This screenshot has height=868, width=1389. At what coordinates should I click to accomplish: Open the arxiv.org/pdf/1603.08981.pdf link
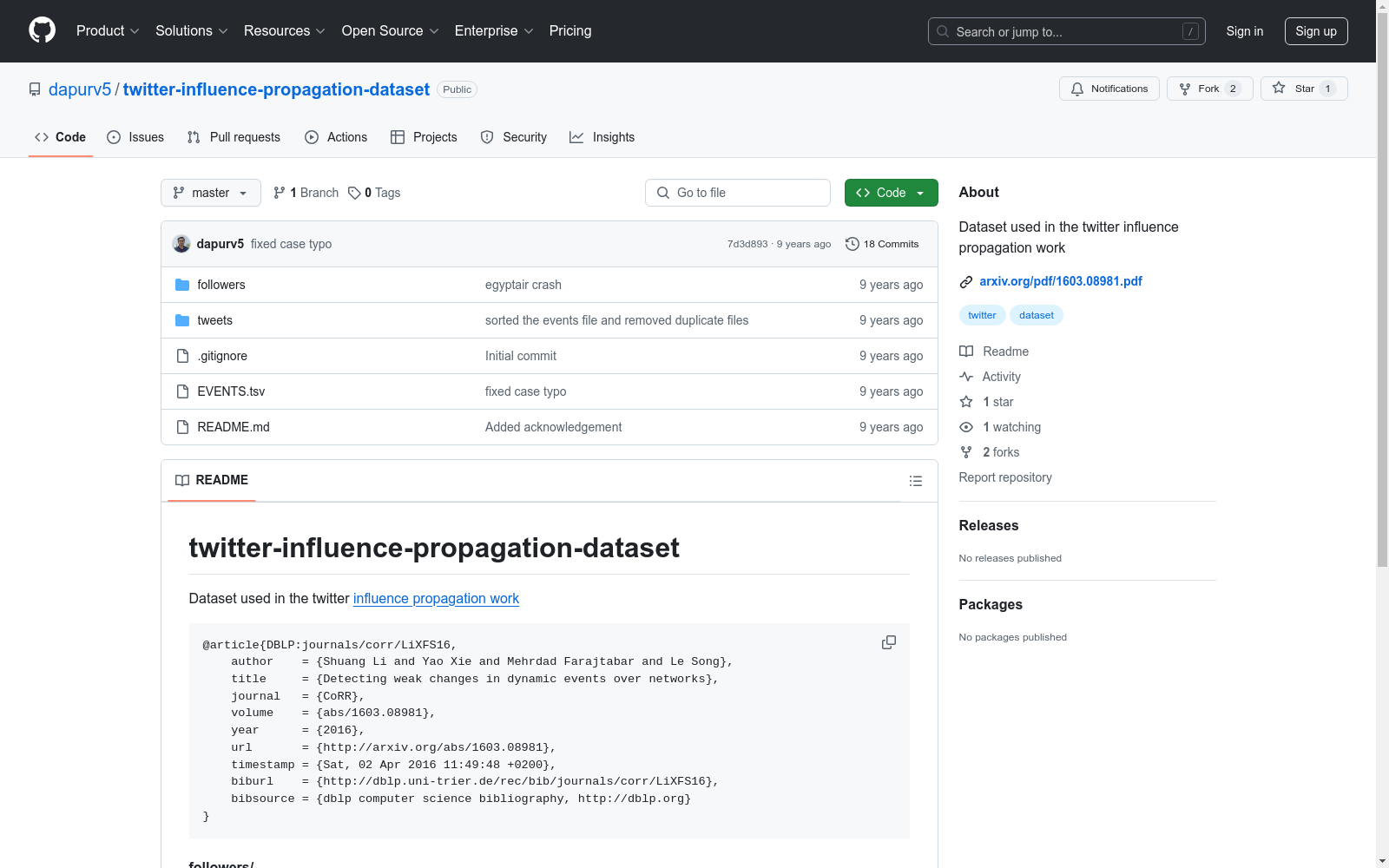click(x=1061, y=281)
